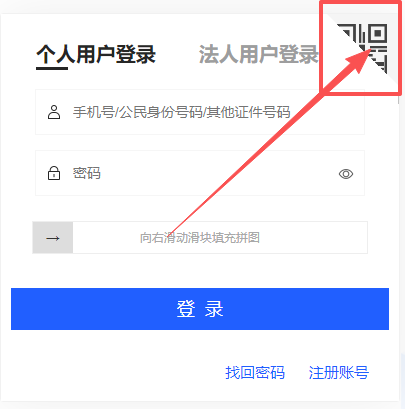This screenshot has width=405, height=409.
Task: Select the 个人用户登录 tab
Action: [x=96, y=54]
